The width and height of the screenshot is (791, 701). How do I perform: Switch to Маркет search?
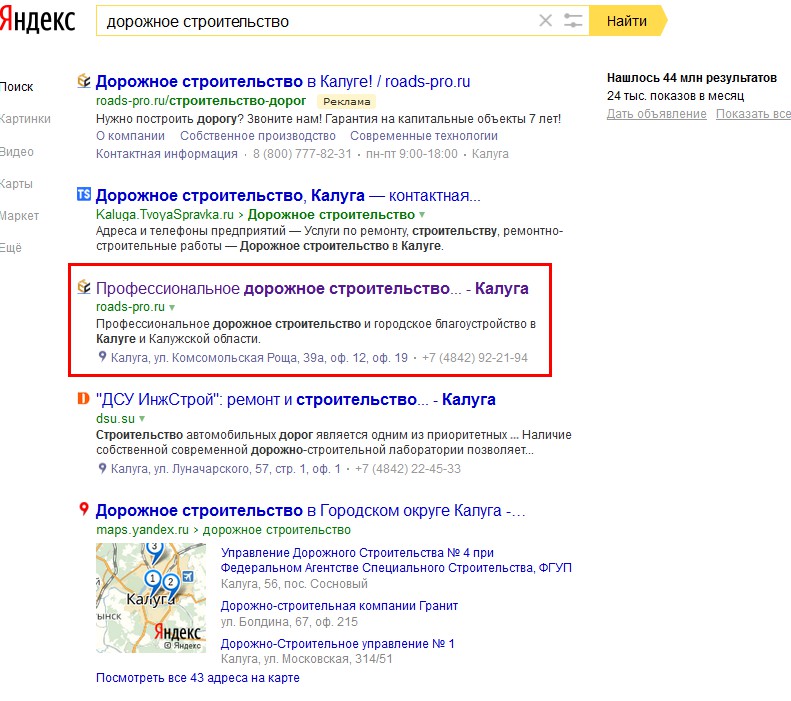click(x=20, y=216)
